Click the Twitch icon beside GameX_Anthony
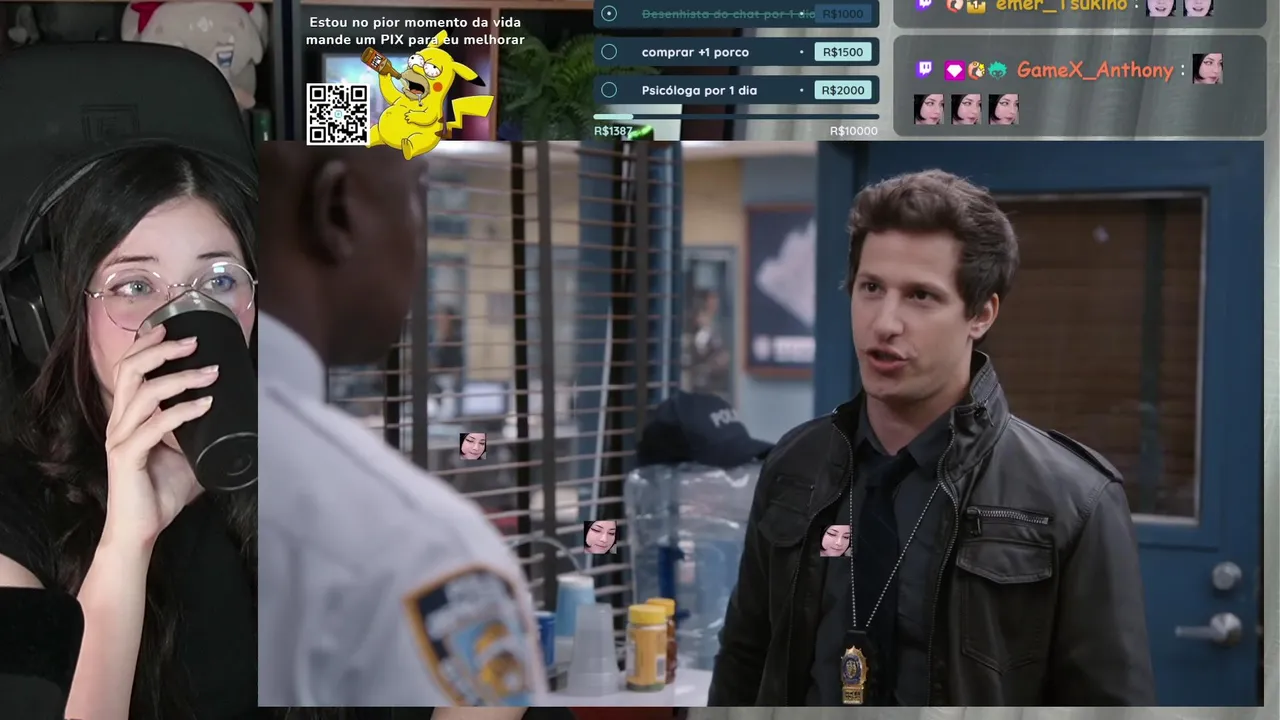This screenshot has height=720, width=1280. coord(925,70)
